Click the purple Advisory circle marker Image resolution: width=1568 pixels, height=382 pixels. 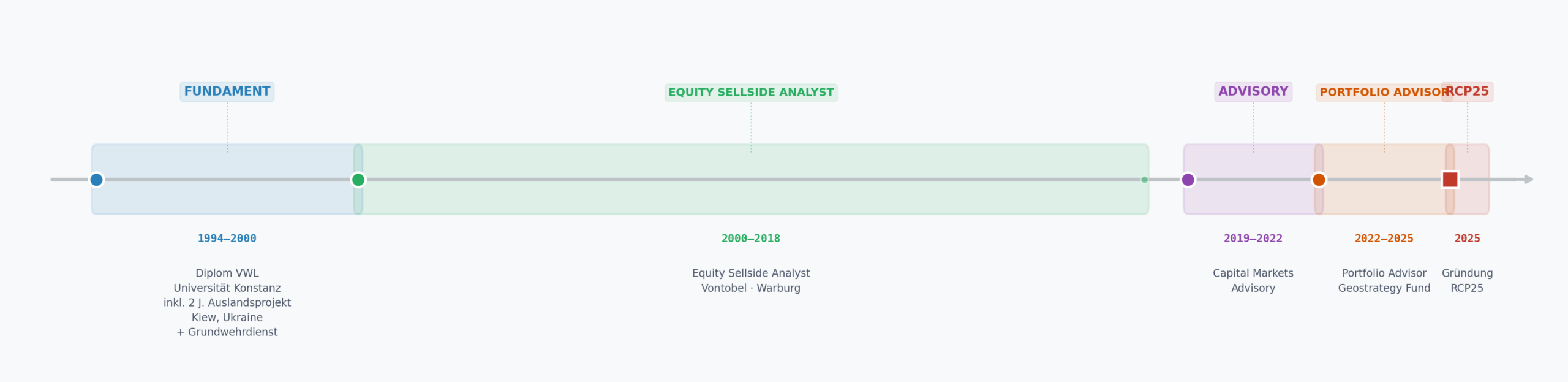tap(1188, 180)
